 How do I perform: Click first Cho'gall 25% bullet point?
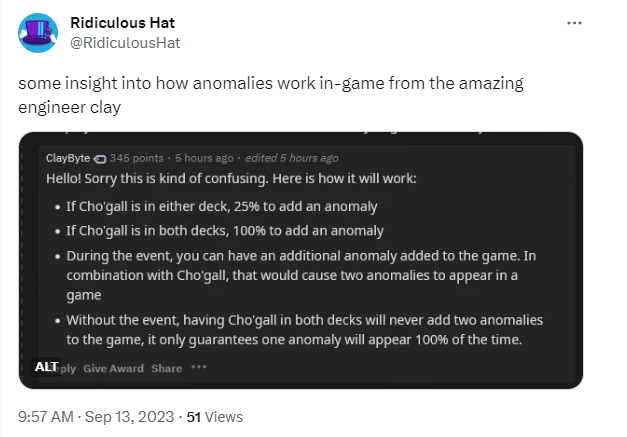[222, 207]
